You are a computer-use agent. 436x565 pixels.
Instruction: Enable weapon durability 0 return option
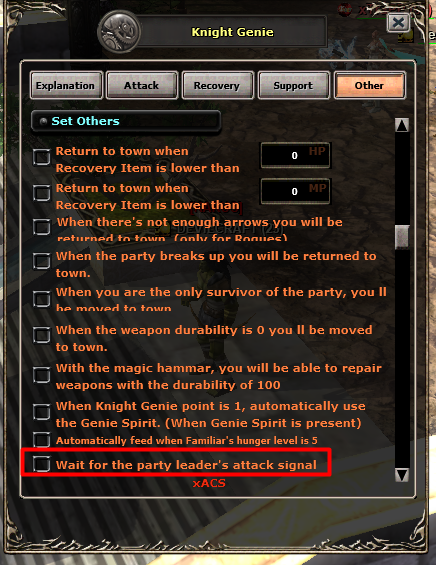tap(42, 335)
